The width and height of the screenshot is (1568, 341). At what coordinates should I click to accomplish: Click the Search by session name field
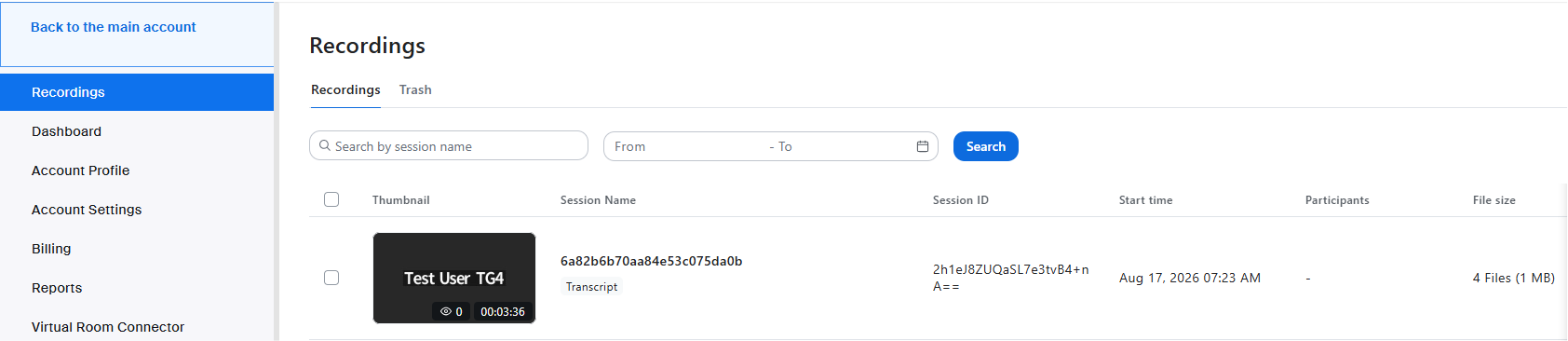click(449, 146)
